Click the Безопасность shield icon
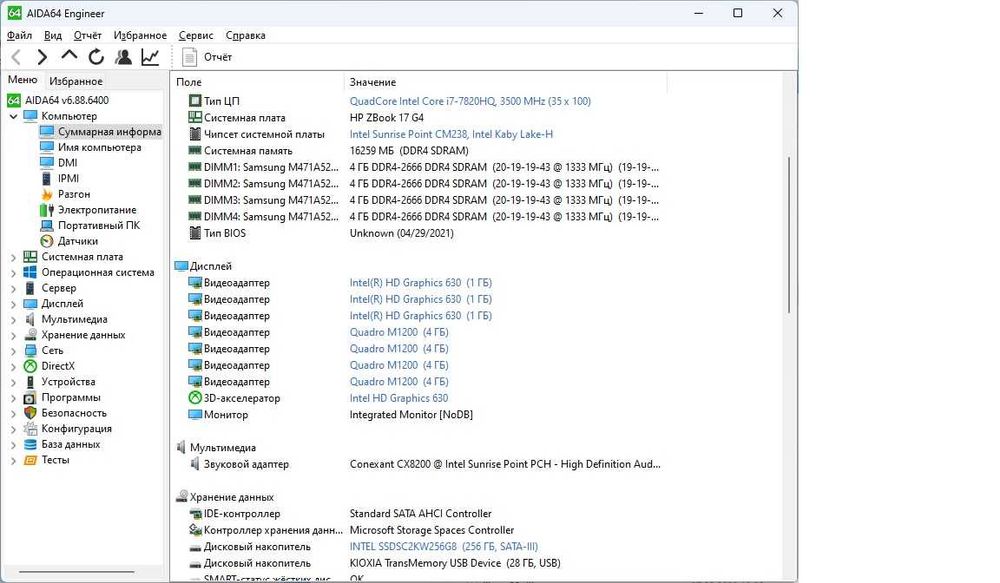The image size is (1000, 583). (30, 413)
